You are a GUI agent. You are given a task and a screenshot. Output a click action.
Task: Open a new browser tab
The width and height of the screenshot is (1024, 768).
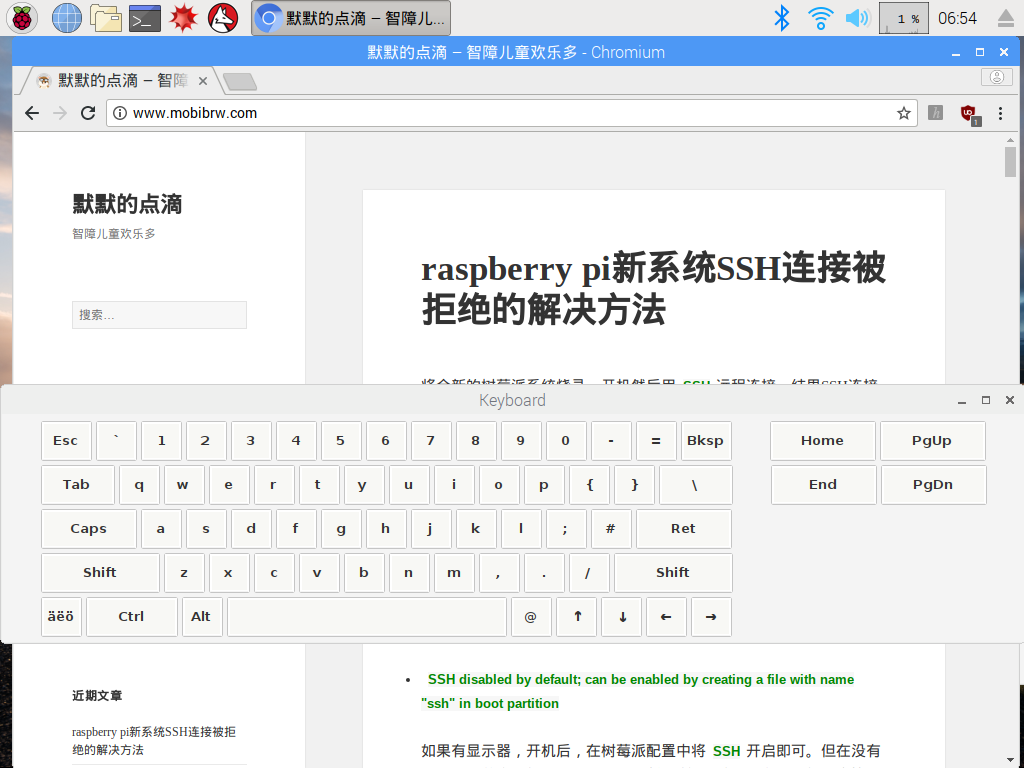(x=240, y=81)
